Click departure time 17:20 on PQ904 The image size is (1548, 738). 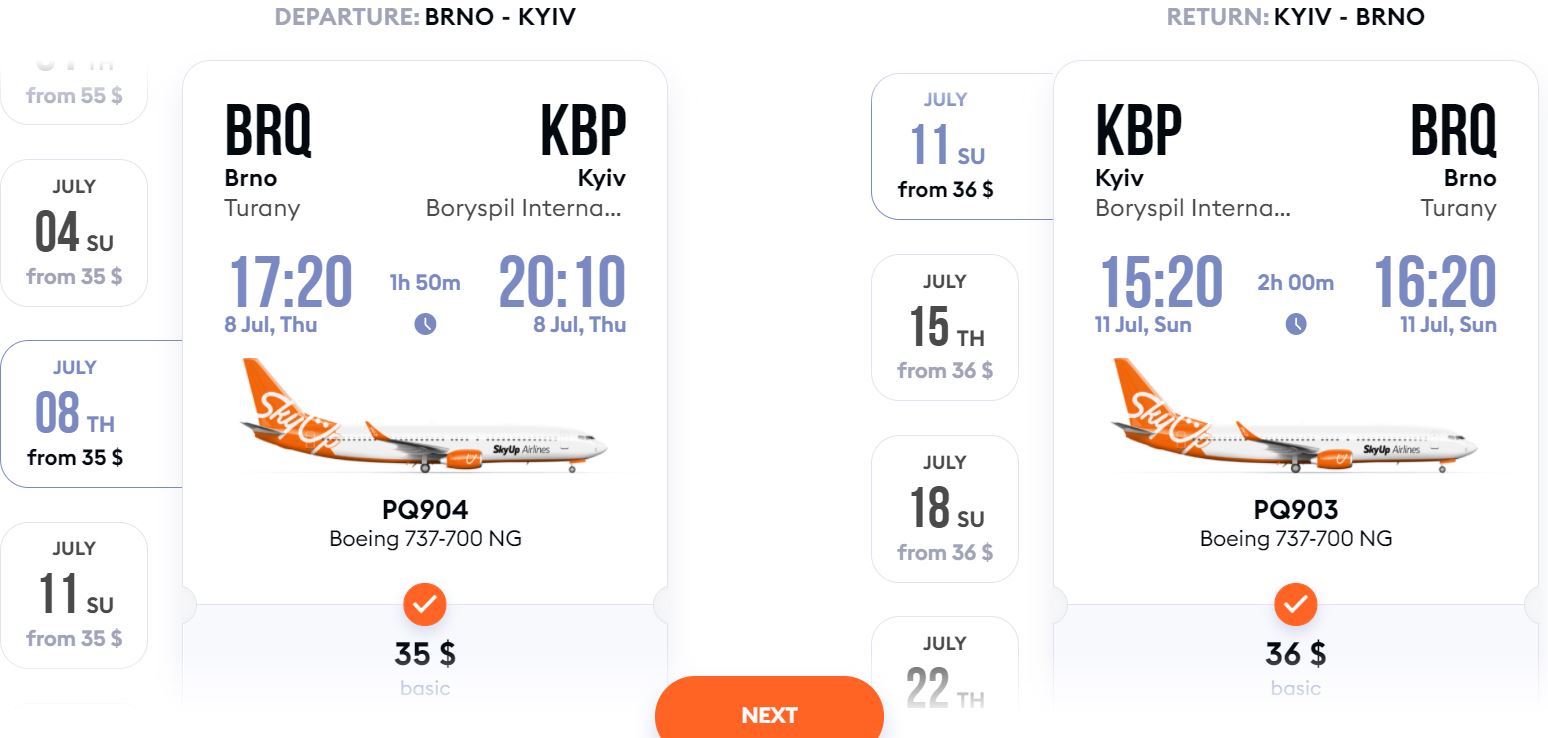click(x=291, y=281)
